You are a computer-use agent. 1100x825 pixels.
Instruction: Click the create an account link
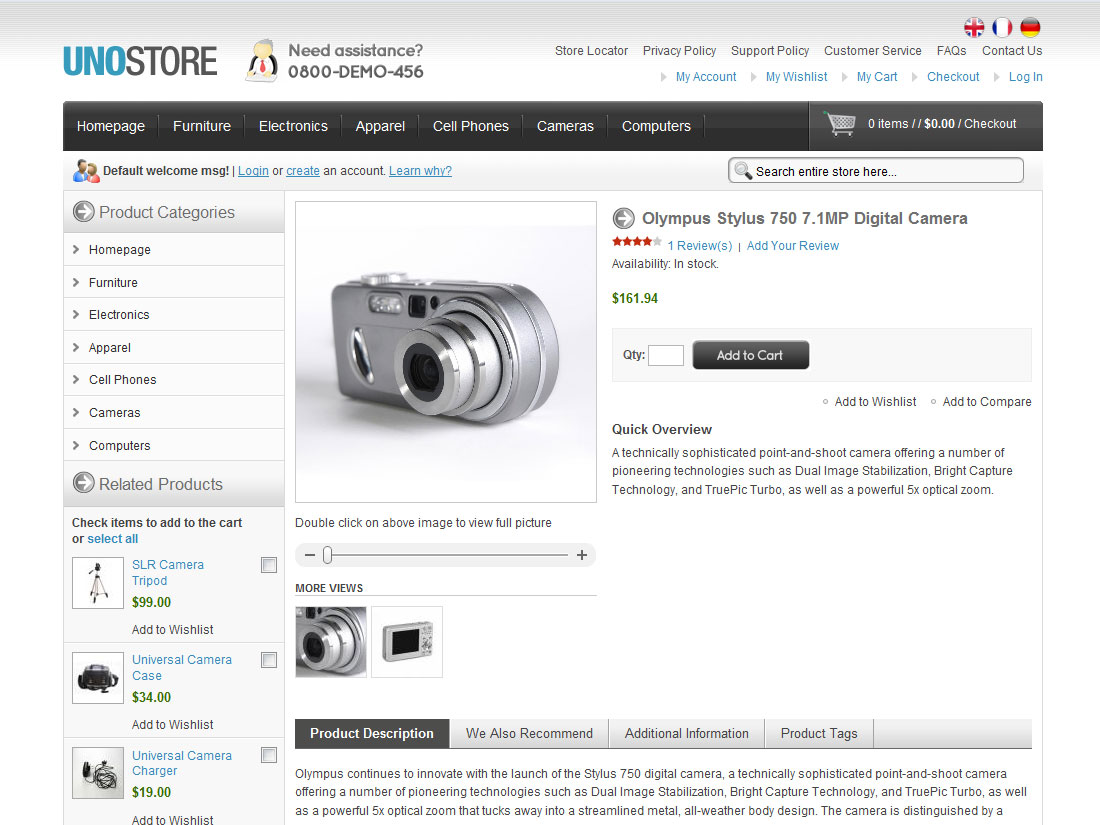coord(303,170)
